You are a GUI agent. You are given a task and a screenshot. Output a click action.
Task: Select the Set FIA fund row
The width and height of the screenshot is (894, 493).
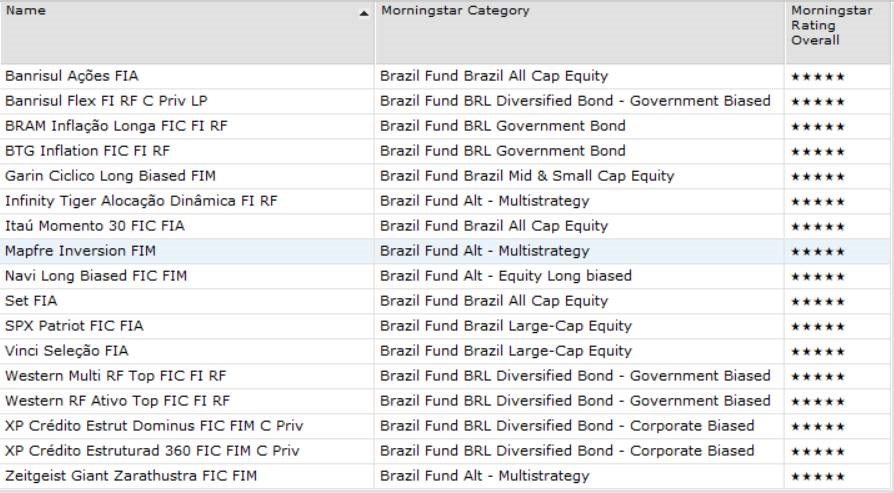(32, 301)
